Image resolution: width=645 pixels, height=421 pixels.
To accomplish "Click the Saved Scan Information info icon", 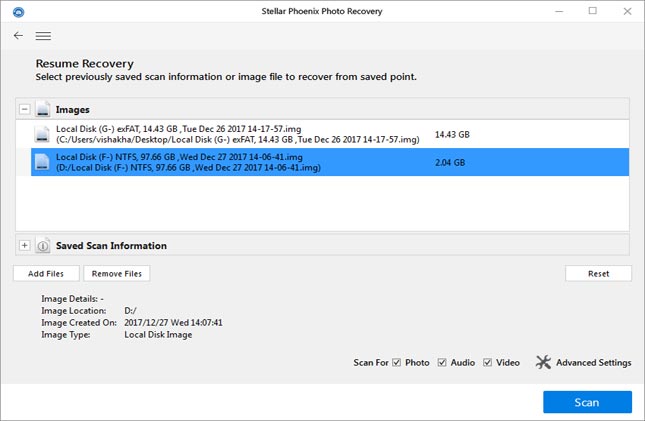I will coord(43,245).
